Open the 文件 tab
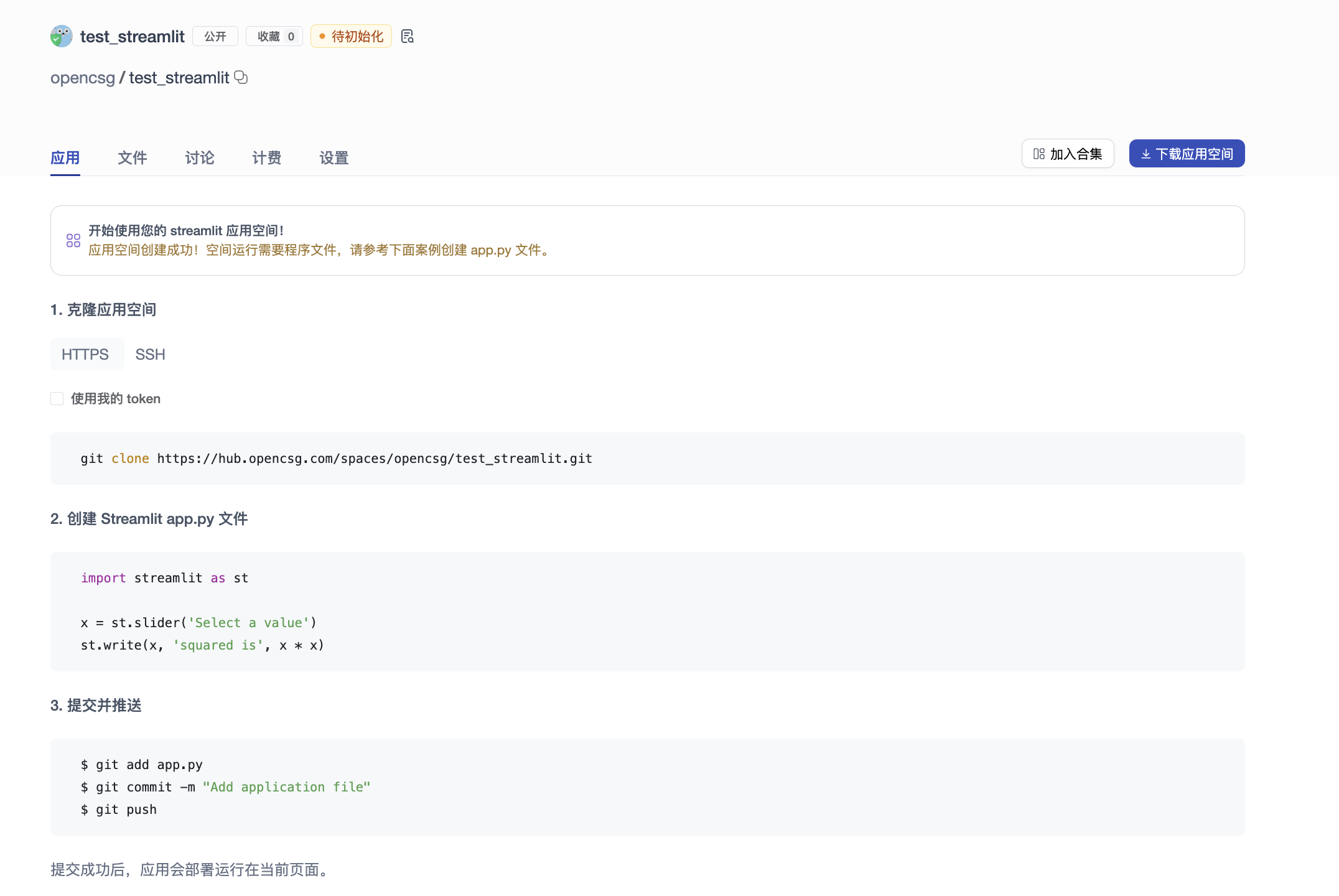 [x=132, y=158]
